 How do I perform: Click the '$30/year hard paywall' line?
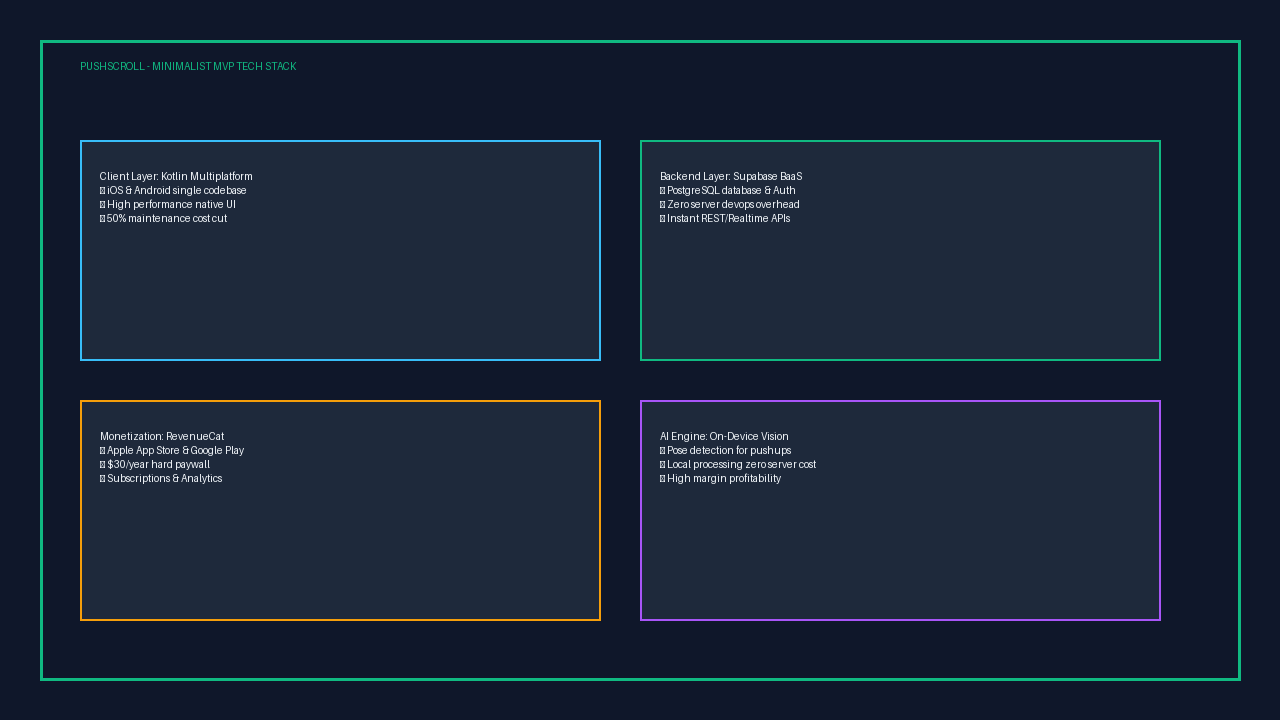click(155, 465)
